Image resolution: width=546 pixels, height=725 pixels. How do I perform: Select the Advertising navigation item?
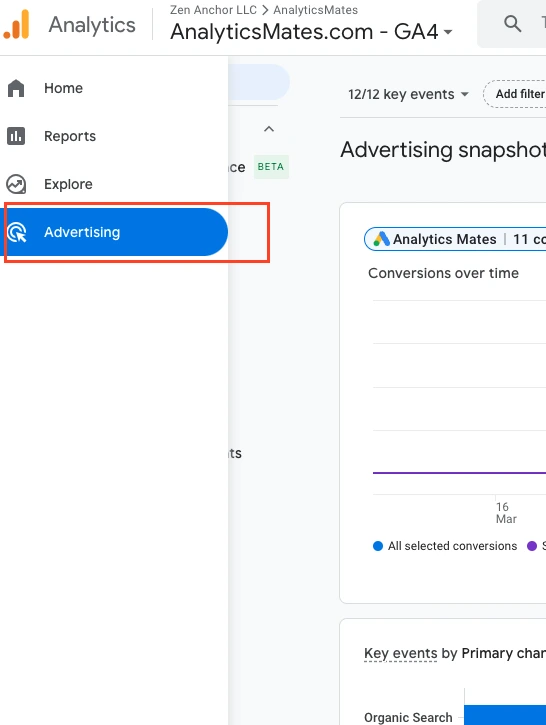click(x=114, y=232)
